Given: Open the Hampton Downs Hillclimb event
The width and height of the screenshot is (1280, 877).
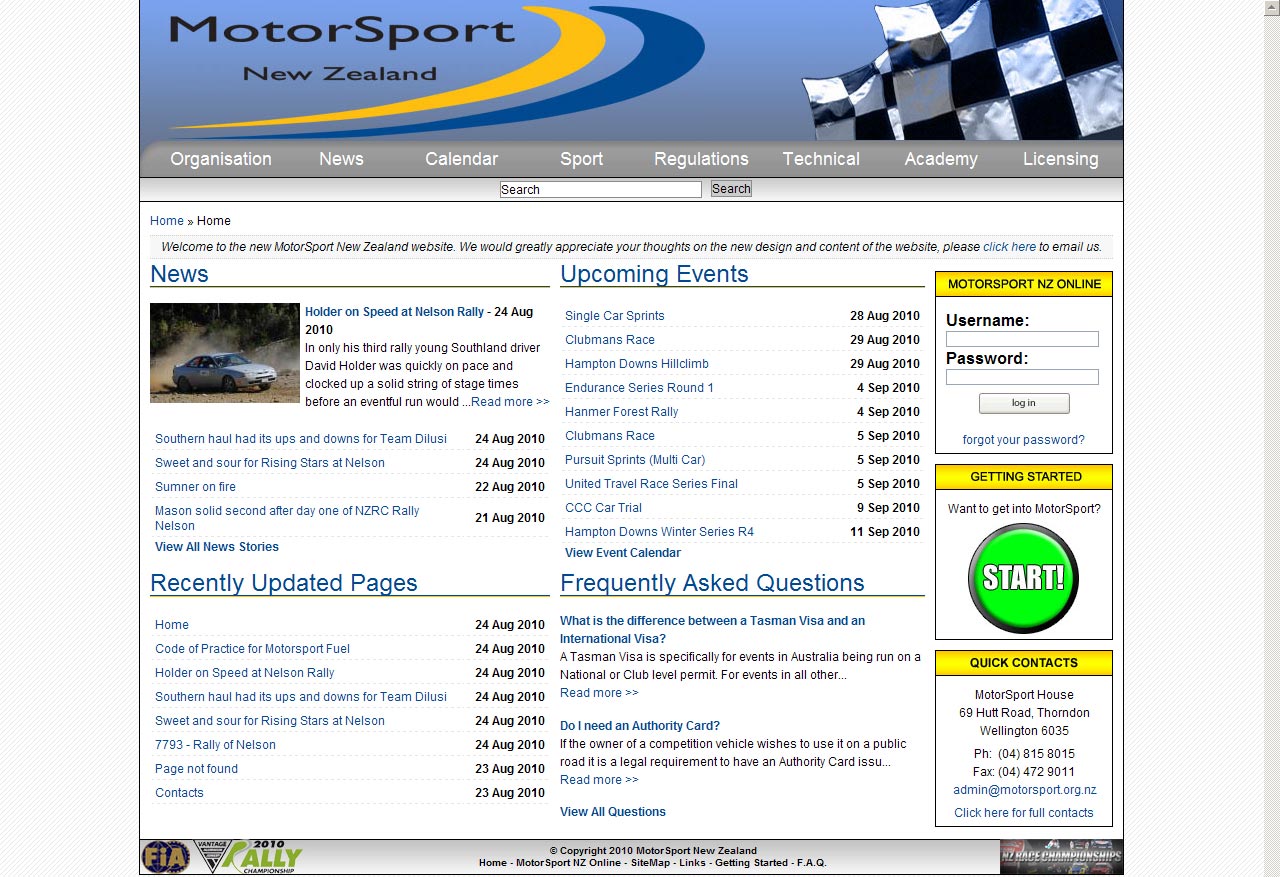Looking at the screenshot, I should click(637, 364).
